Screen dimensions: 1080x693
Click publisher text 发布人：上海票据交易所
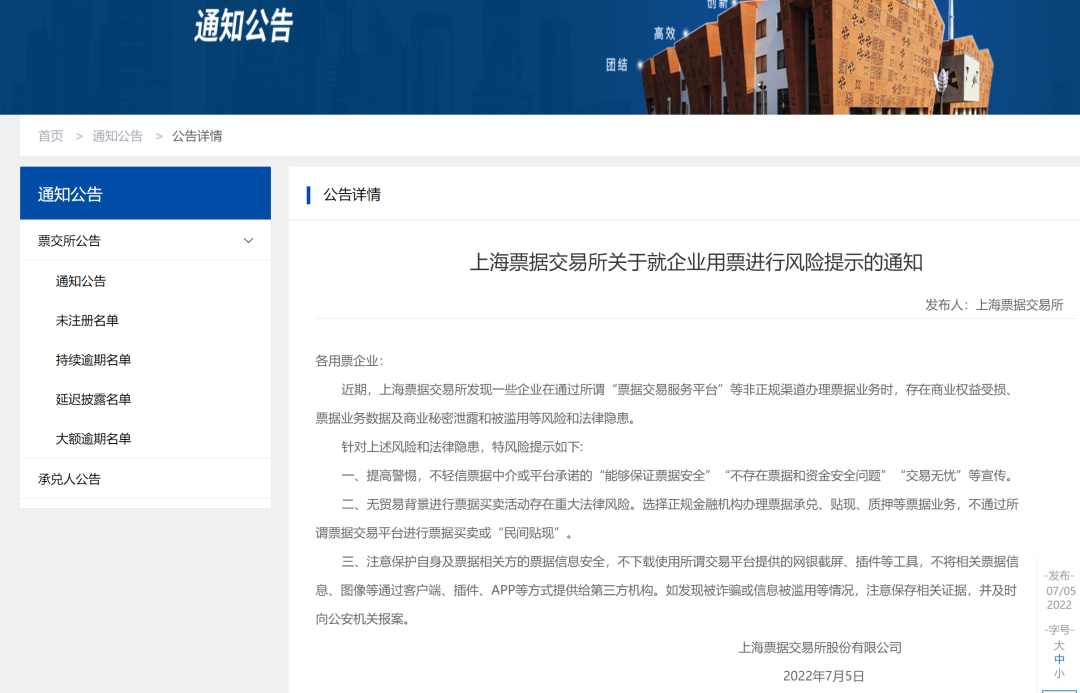(x=994, y=304)
